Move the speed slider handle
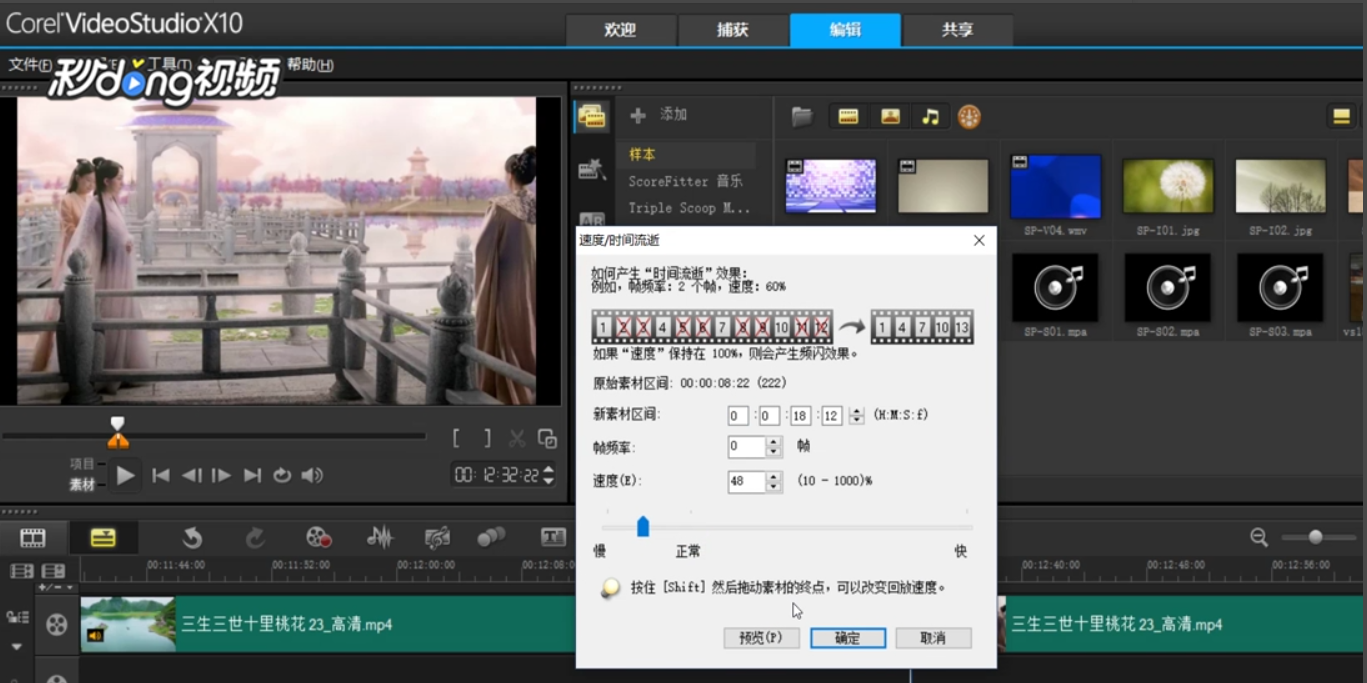 click(643, 526)
